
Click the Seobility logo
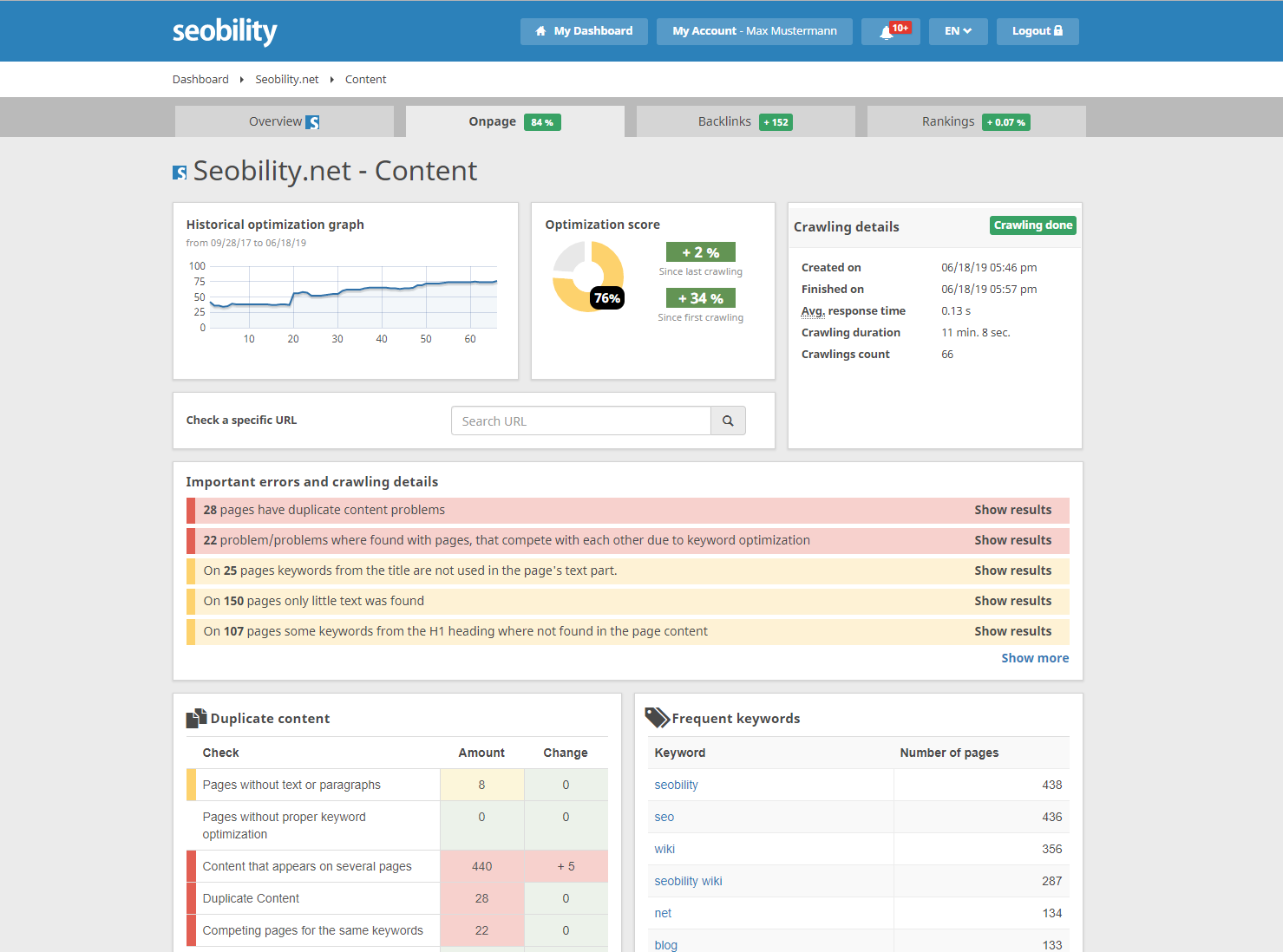point(225,30)
